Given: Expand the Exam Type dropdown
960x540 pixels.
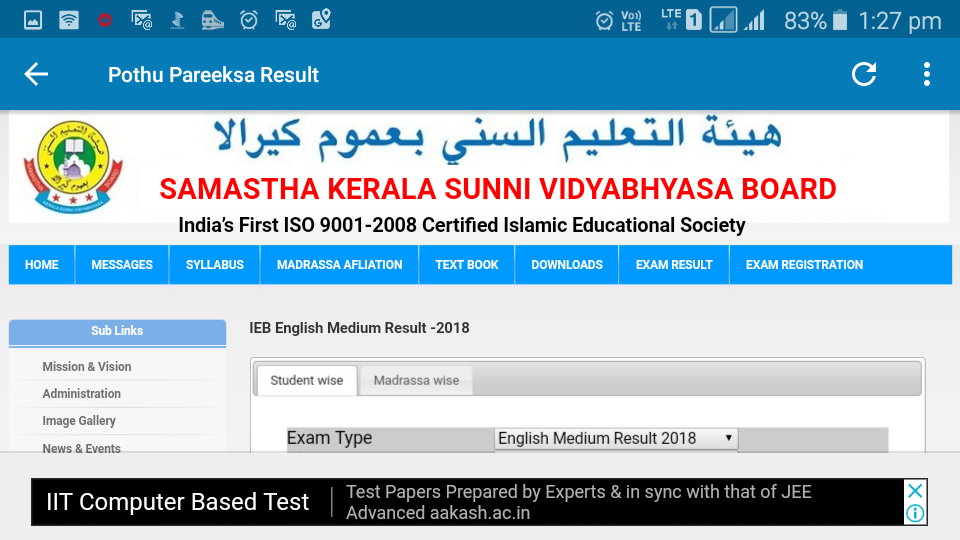Looking at the screenshot, I should [x=616, y=438].
